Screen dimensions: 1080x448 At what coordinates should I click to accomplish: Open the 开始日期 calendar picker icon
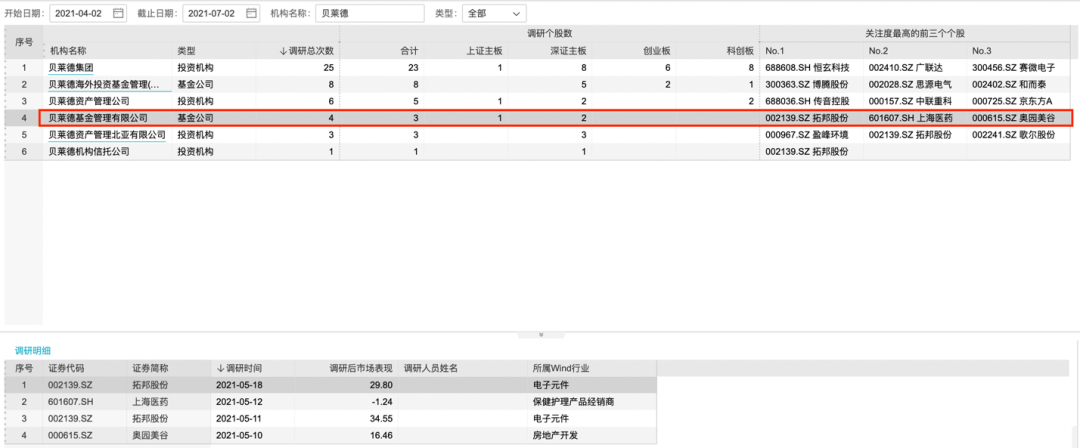(119, 14)
